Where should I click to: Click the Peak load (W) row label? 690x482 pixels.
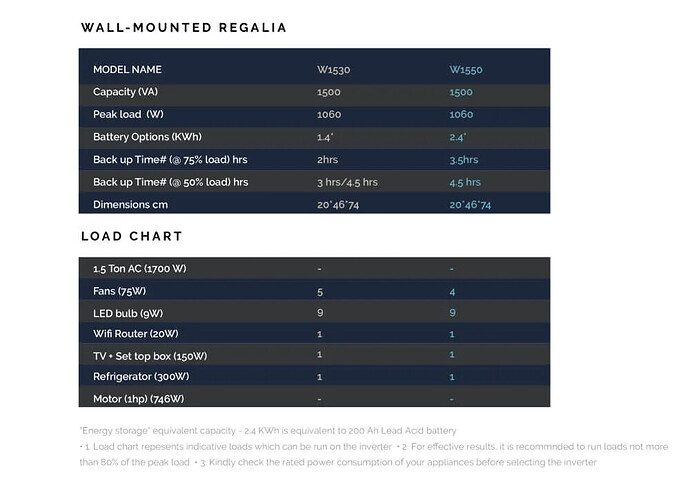click(128, 114)
